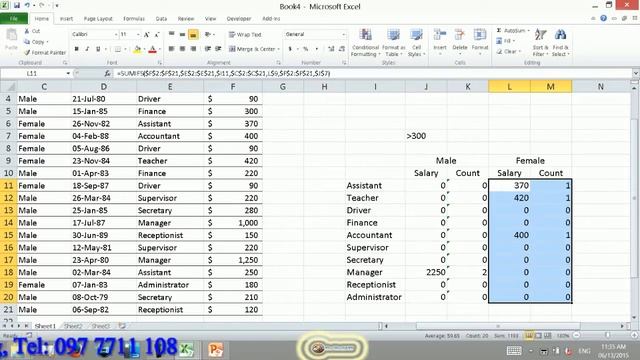Open the font size dropdown
This screenshot has height=360, width=640.
[138, 35]
